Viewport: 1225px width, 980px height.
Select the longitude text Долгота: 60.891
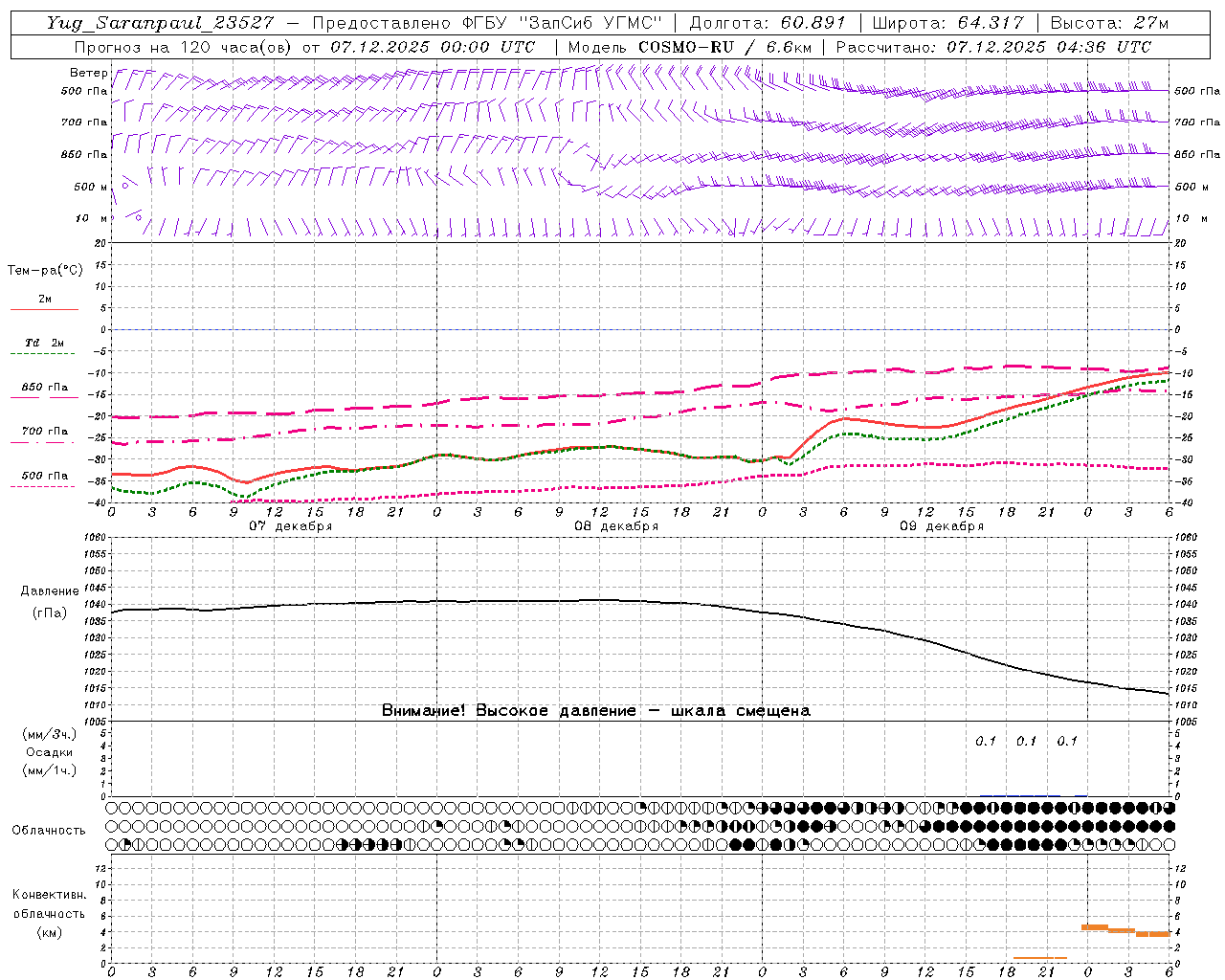(768, 23)
